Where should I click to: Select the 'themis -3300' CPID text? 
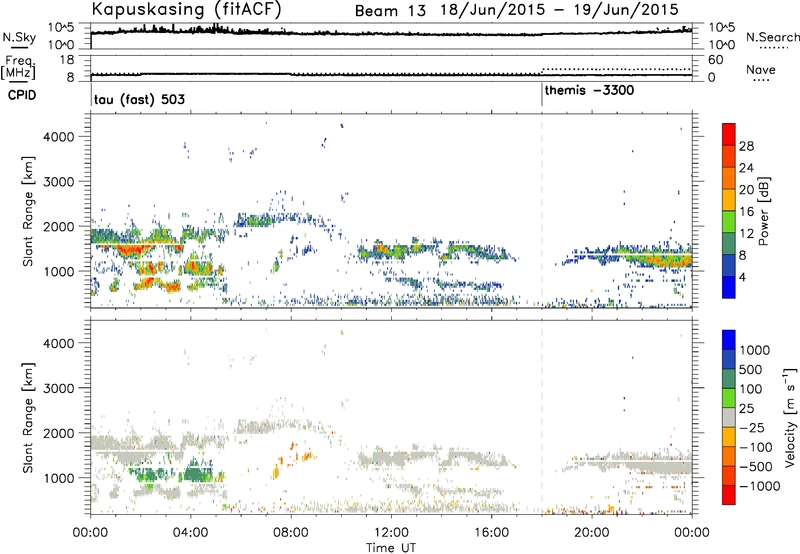point(589,91)
